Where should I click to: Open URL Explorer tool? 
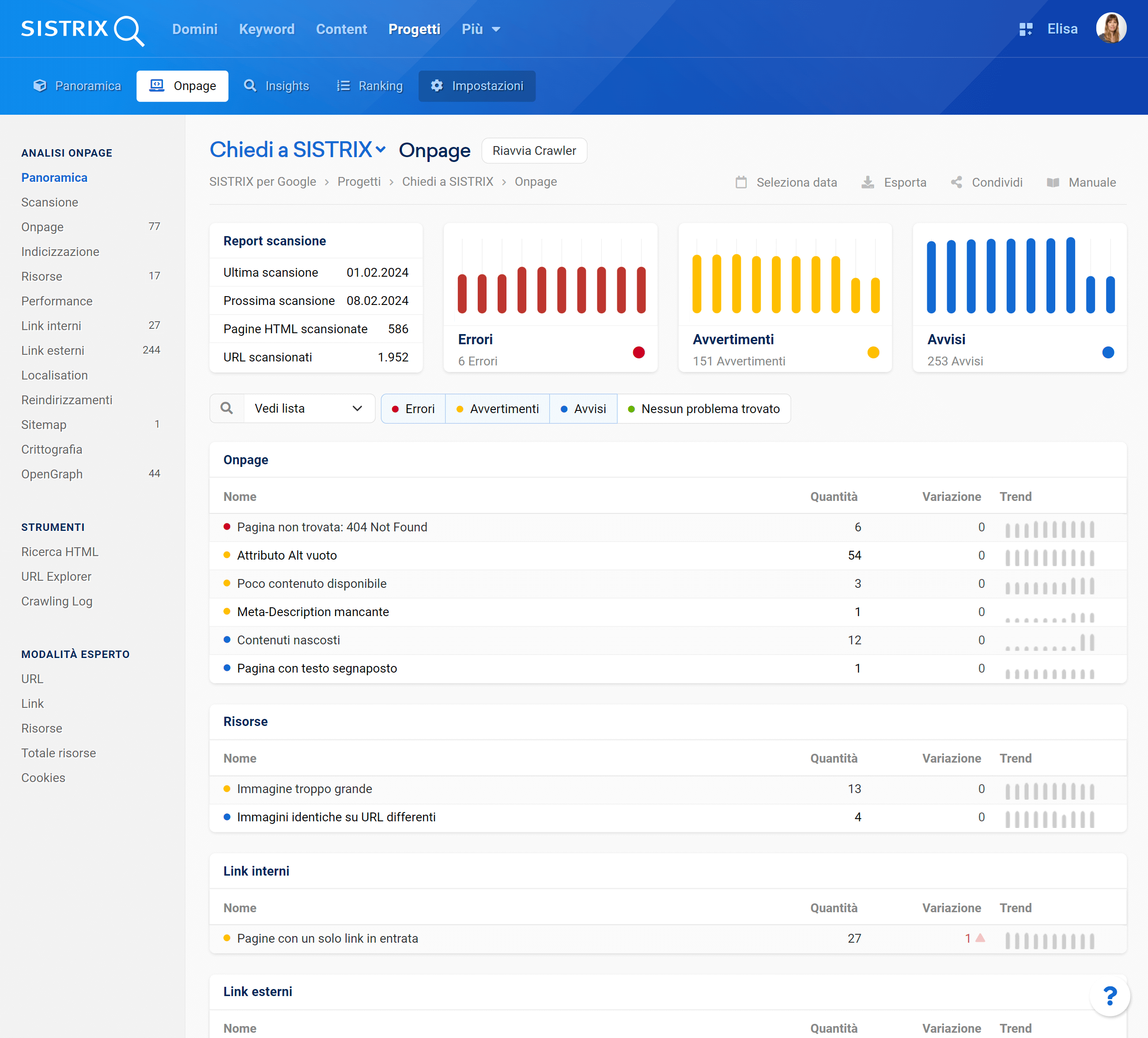pos(57,576)
